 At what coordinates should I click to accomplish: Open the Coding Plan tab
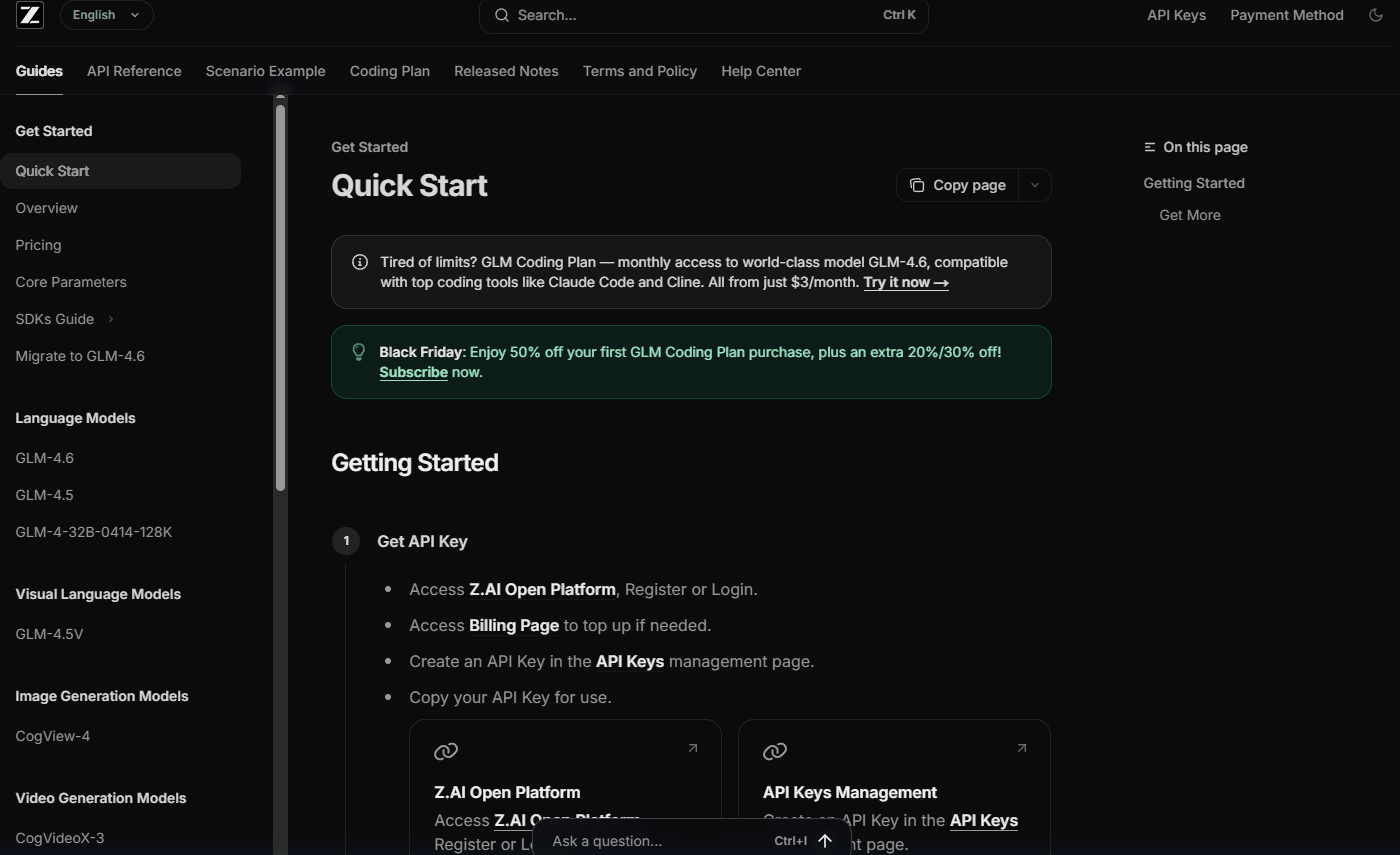[390, 71]
